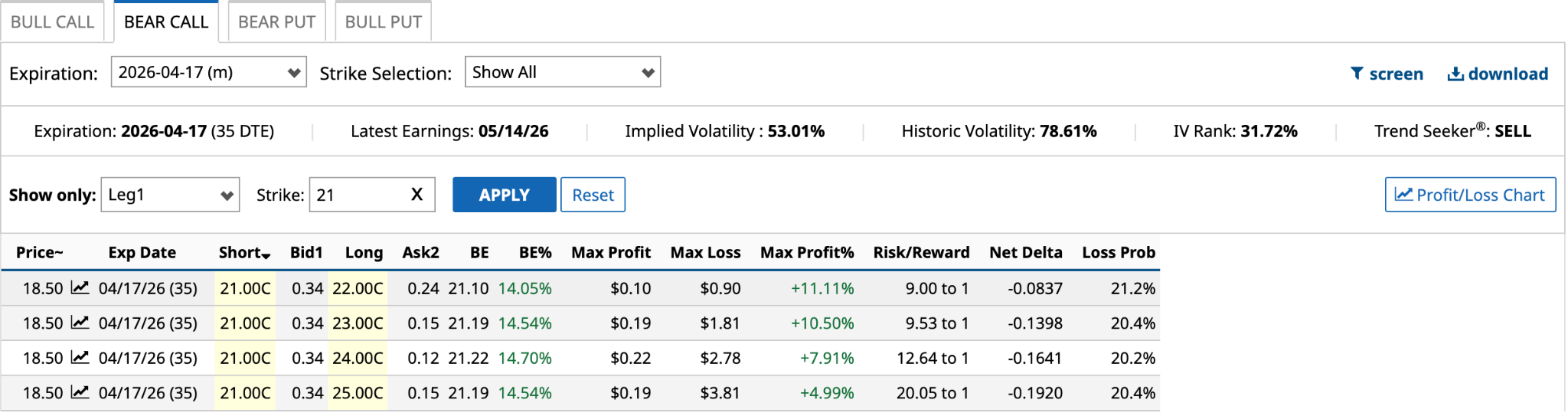The image size is (1568, 413).
Task: Switch to the BEAR PUT tab
Action: pos(276,21)
